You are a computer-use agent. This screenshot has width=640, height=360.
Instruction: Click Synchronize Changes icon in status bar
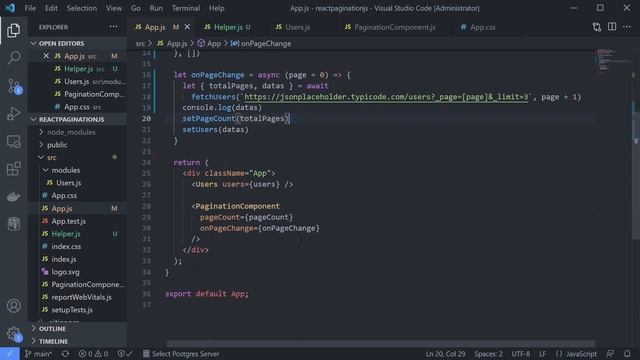tap(65, 354)
